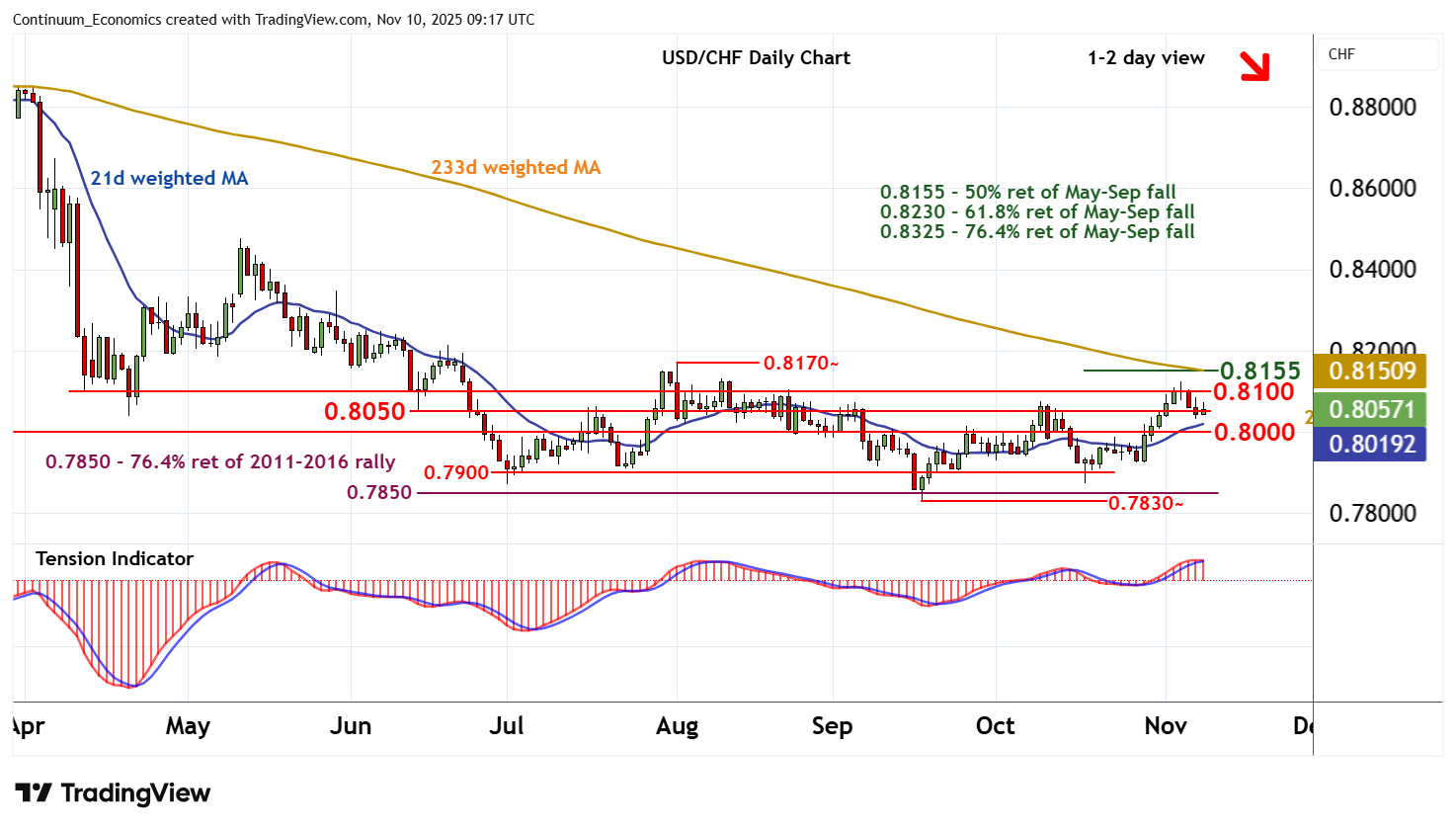Select the gold 0.81509 price tag
The height and width of the screenshot is (830, 1456).
1371,372
